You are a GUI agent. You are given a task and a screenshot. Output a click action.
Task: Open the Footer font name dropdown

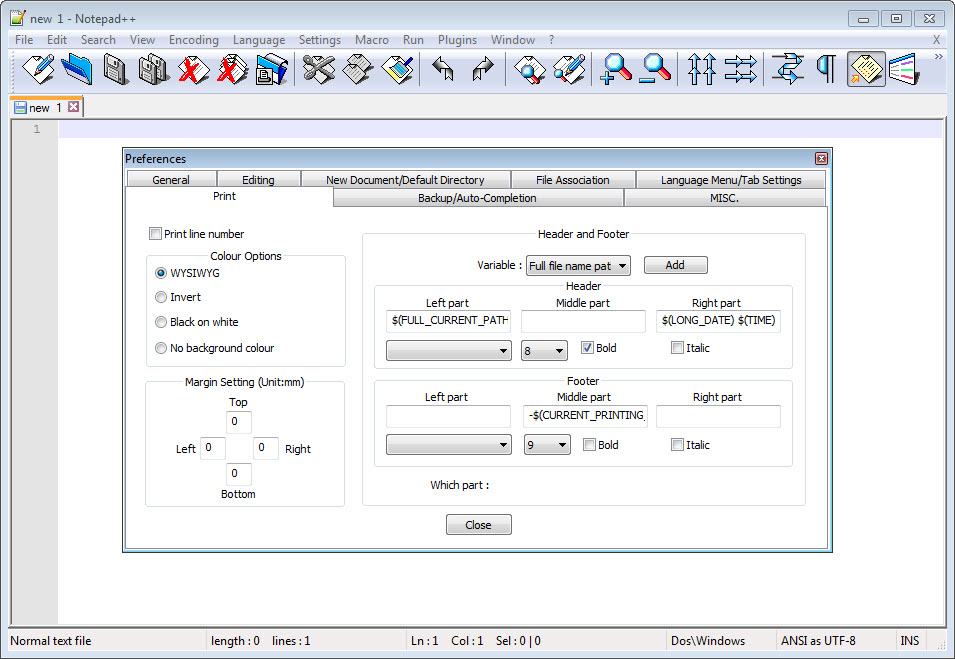(x=449, y=445)
